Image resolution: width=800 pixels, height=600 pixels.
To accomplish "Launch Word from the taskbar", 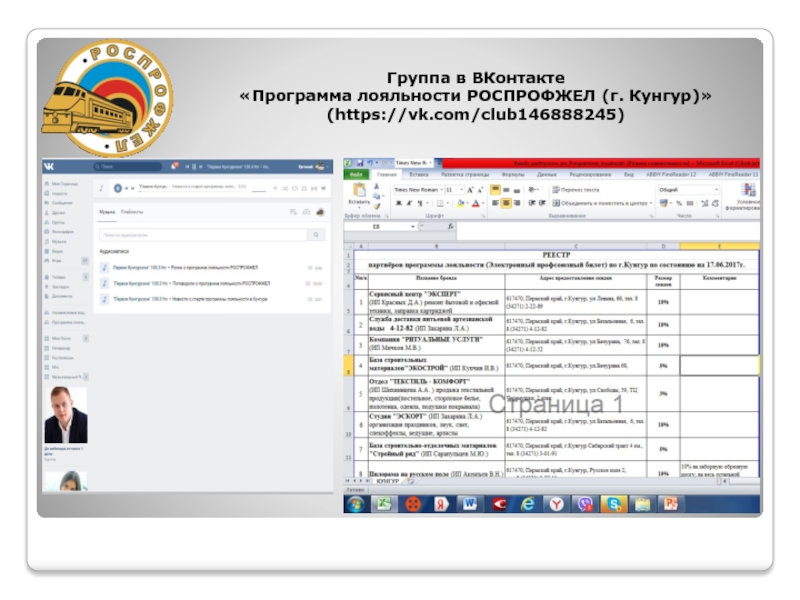I will (x=469, y=504).
